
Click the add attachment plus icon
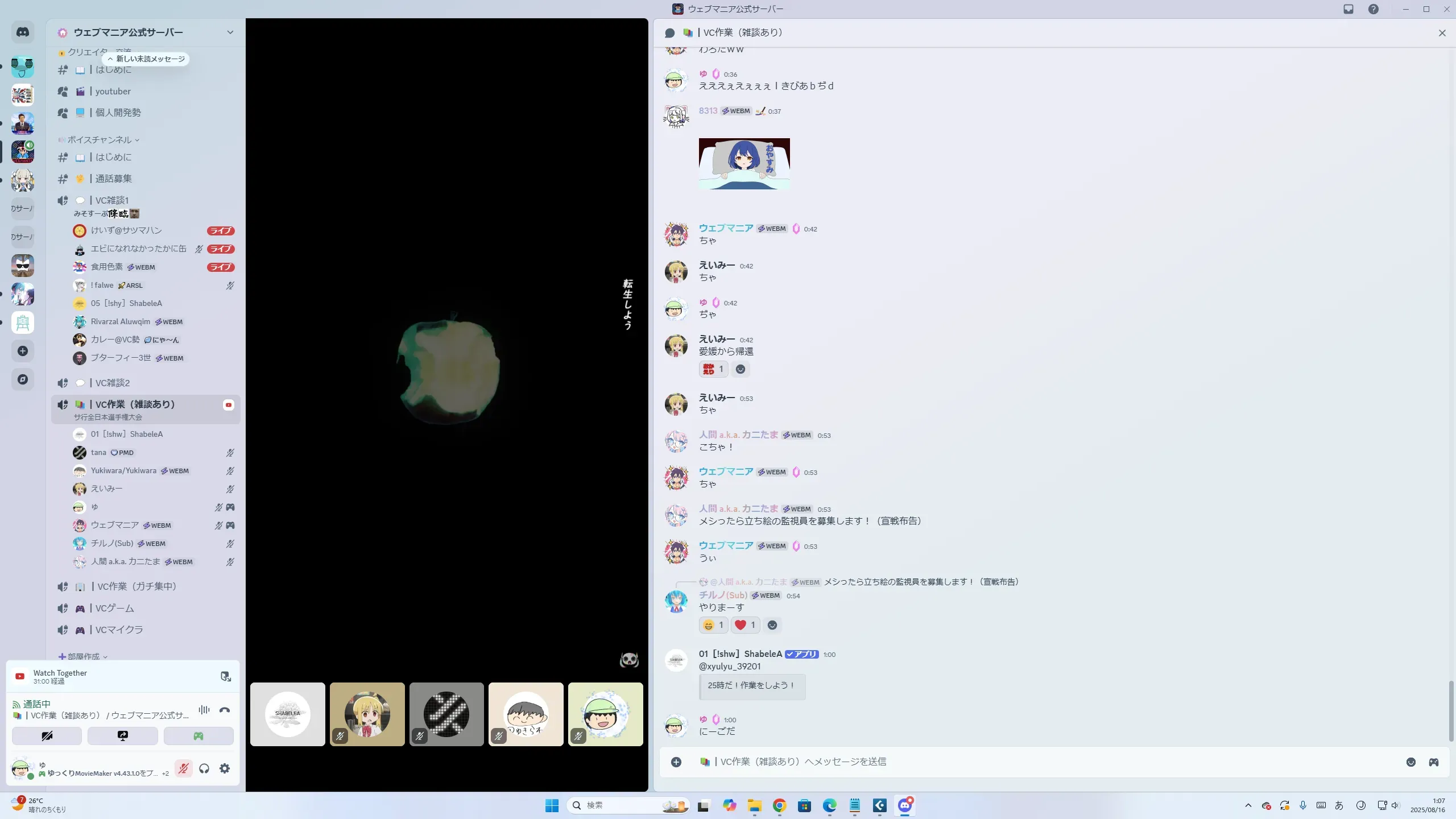(x=676, y=762)
